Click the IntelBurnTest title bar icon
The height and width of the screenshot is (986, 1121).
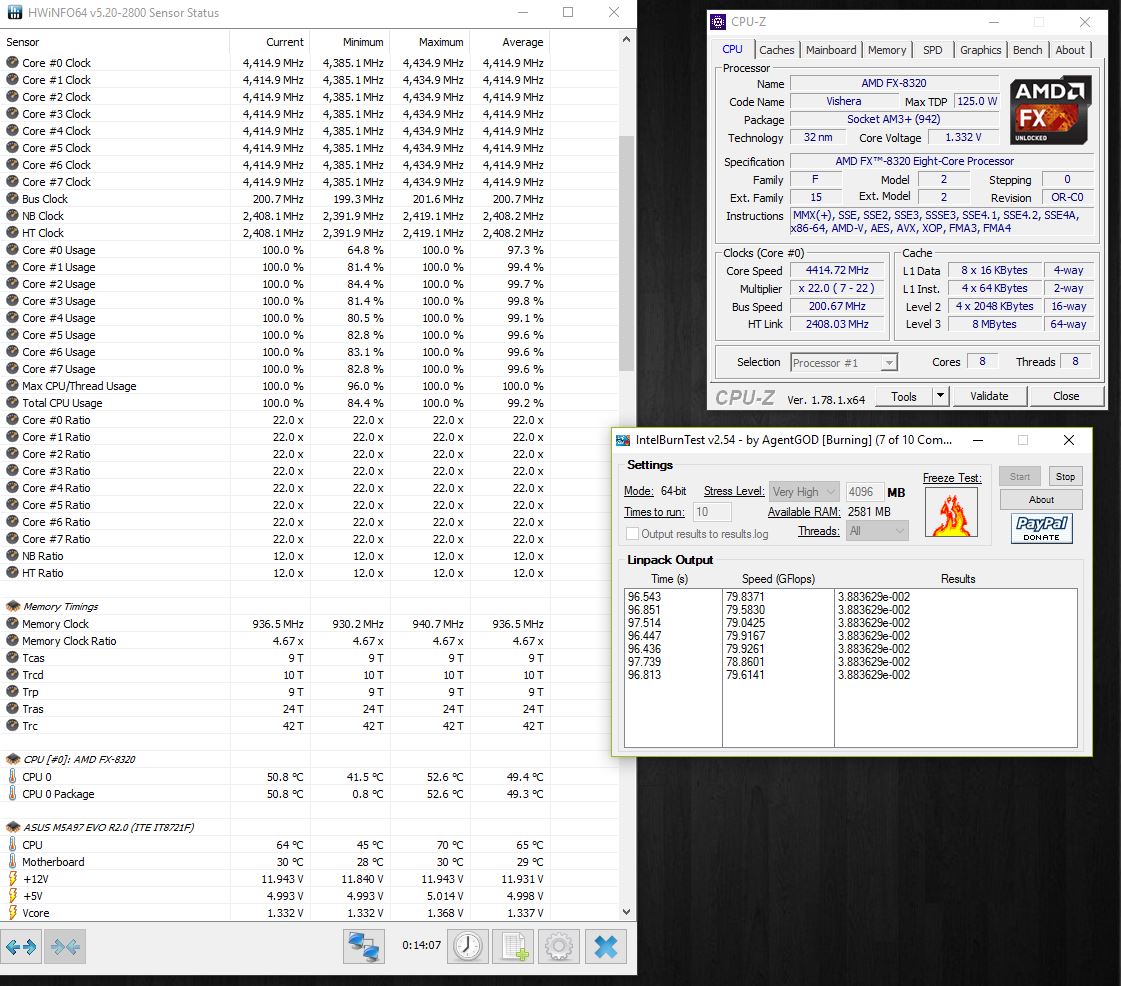pos(623,440)
